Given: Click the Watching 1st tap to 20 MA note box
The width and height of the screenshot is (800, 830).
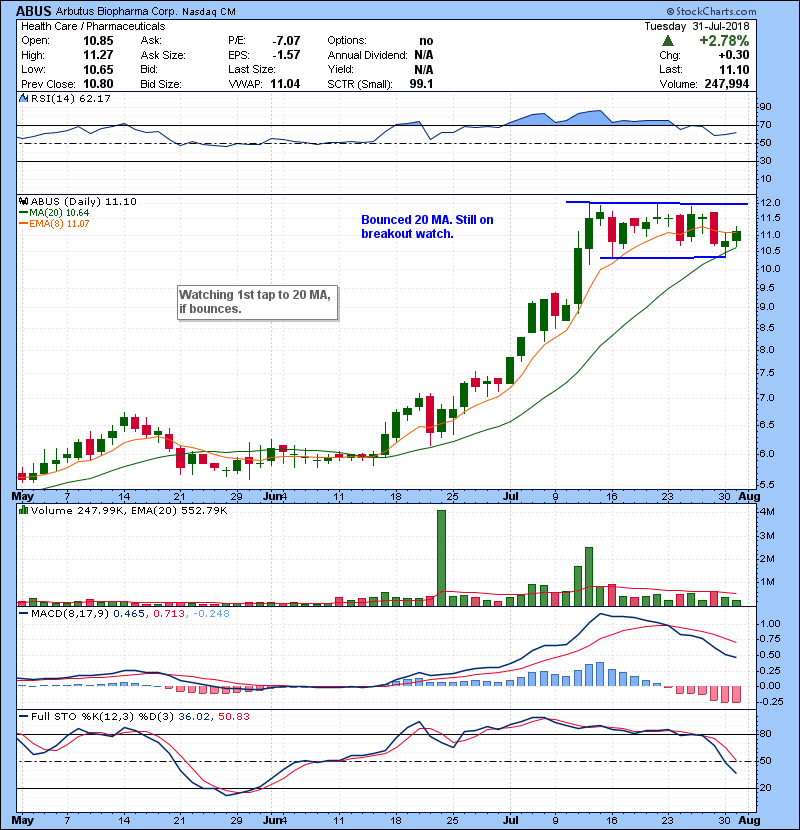Looking at the screenshot, I should (257, 303).
